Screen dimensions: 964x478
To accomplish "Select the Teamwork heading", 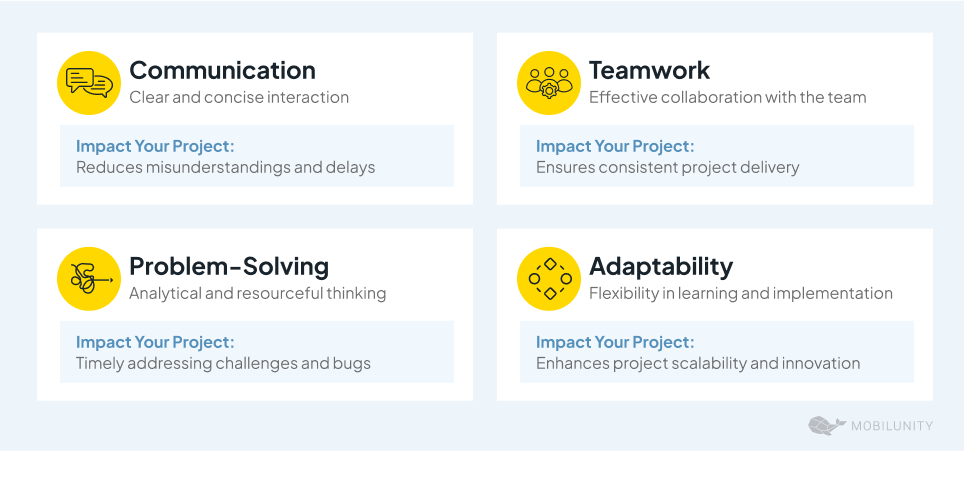I will pos(649,70).
